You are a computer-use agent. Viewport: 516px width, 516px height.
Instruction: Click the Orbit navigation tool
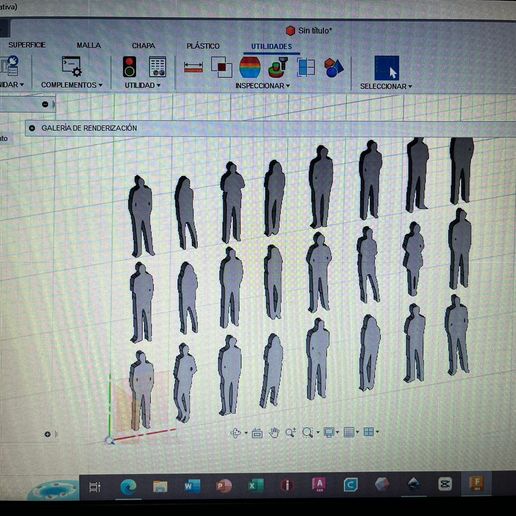tap(236, 433)
